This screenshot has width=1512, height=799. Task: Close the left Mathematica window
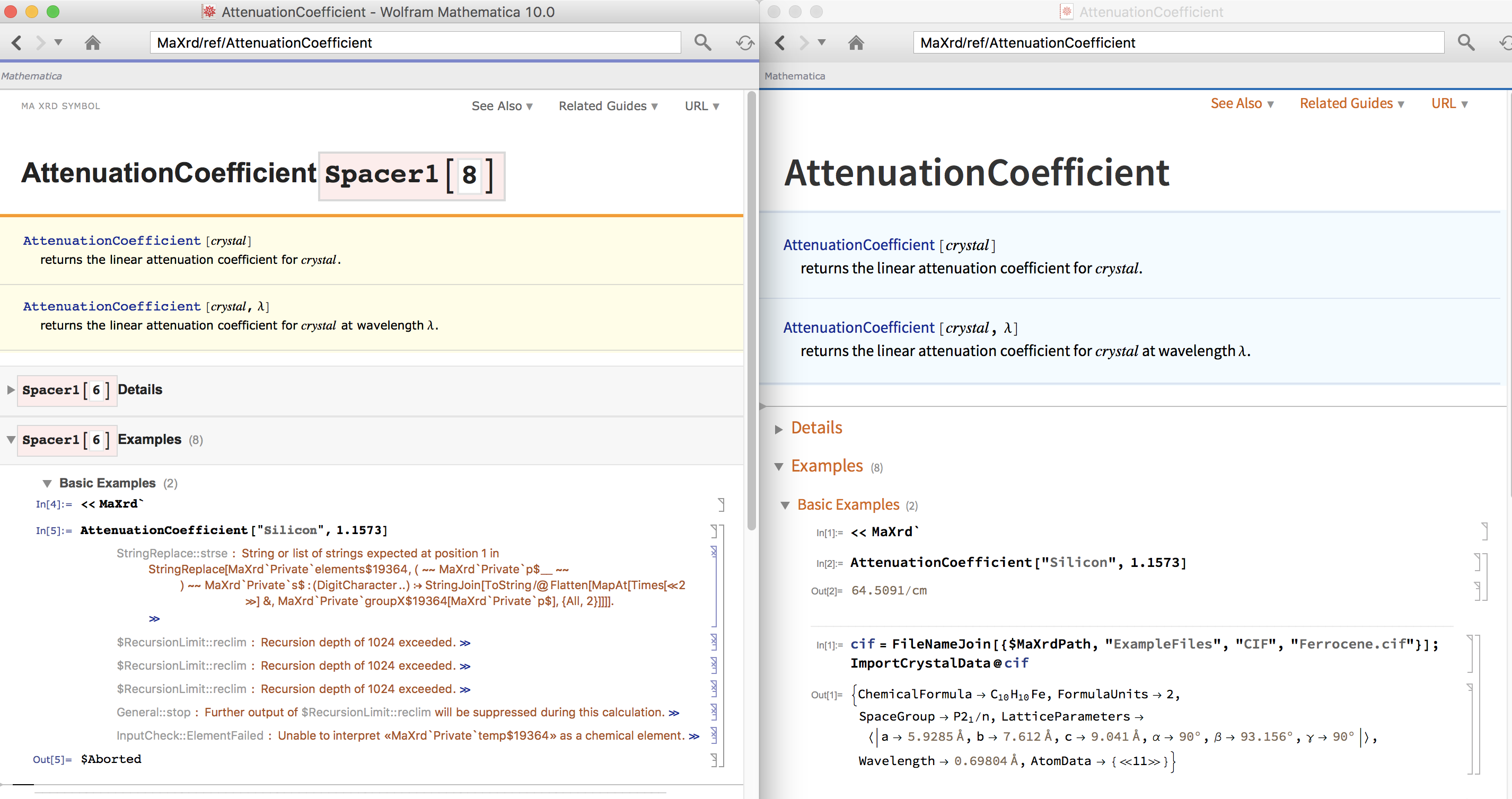11,12
